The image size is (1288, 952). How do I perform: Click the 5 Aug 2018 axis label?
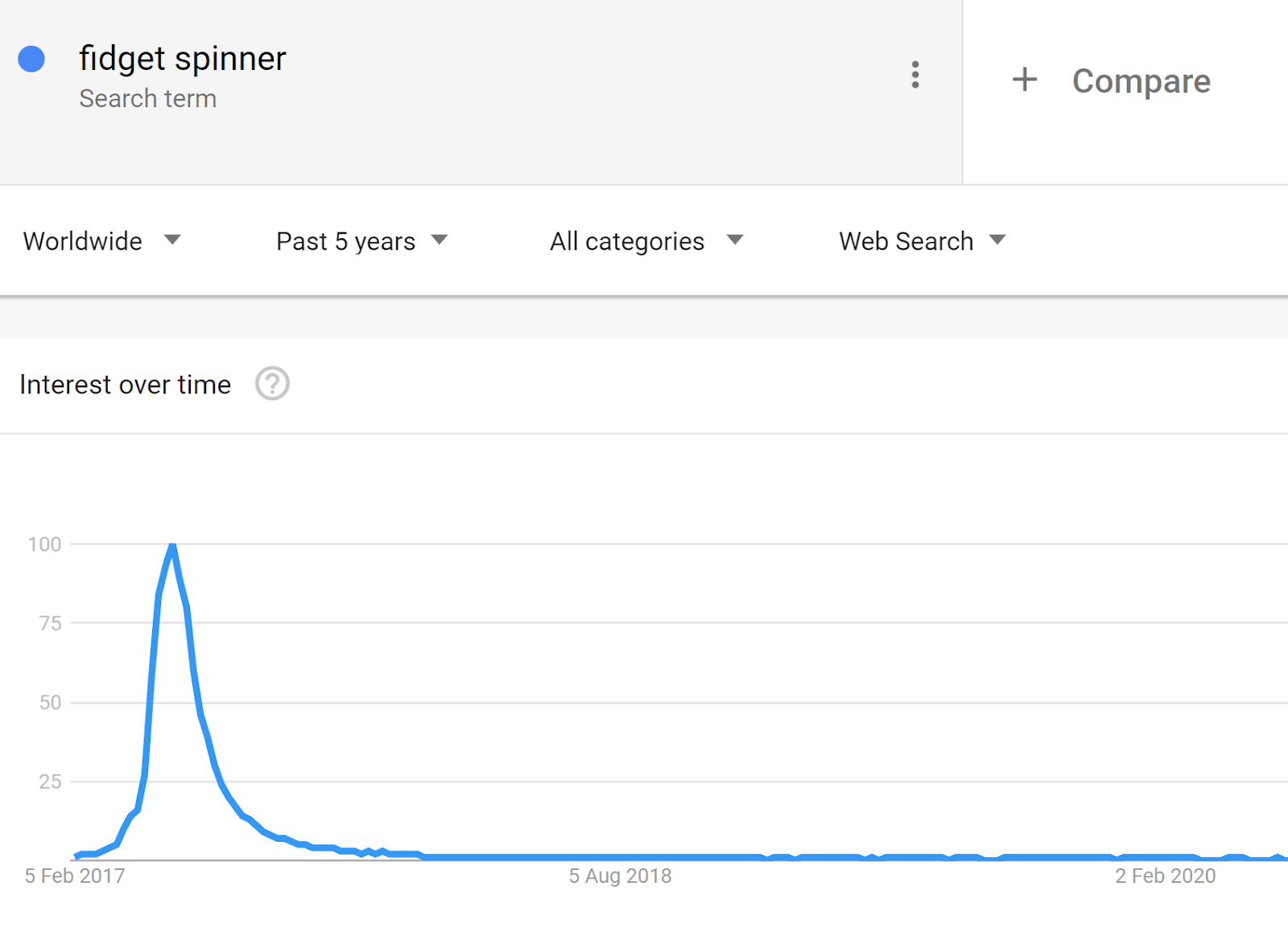coord(620,876)
